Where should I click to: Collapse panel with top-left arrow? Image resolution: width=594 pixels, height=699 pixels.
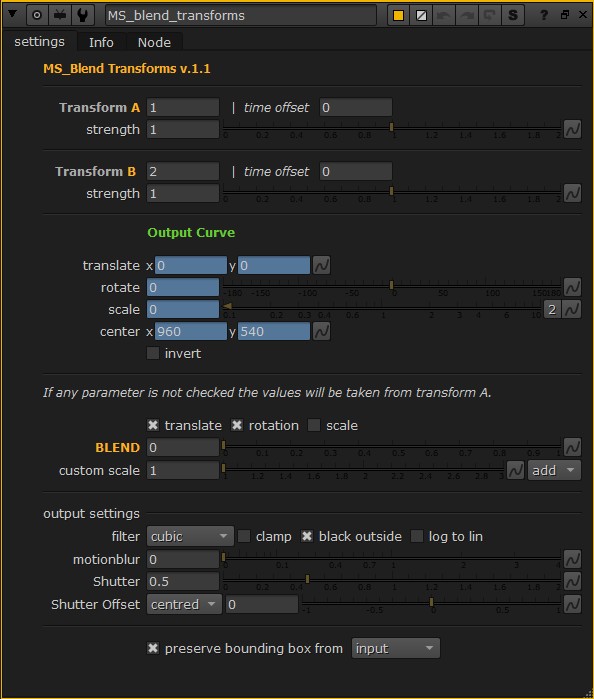(x=13, y=14)
